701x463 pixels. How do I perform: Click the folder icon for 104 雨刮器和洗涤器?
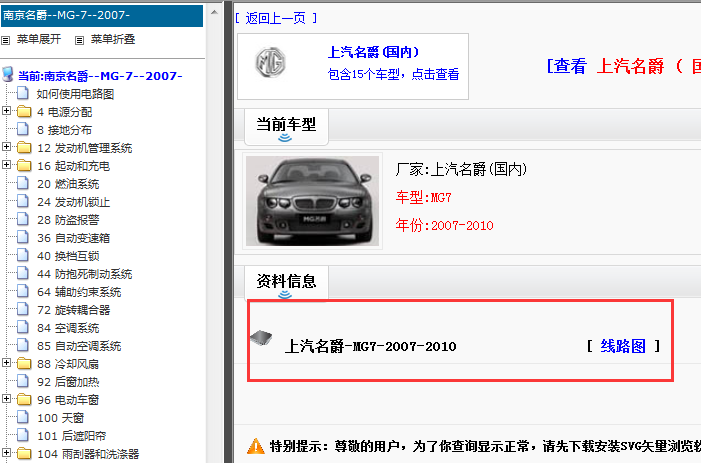click(24, 454)
